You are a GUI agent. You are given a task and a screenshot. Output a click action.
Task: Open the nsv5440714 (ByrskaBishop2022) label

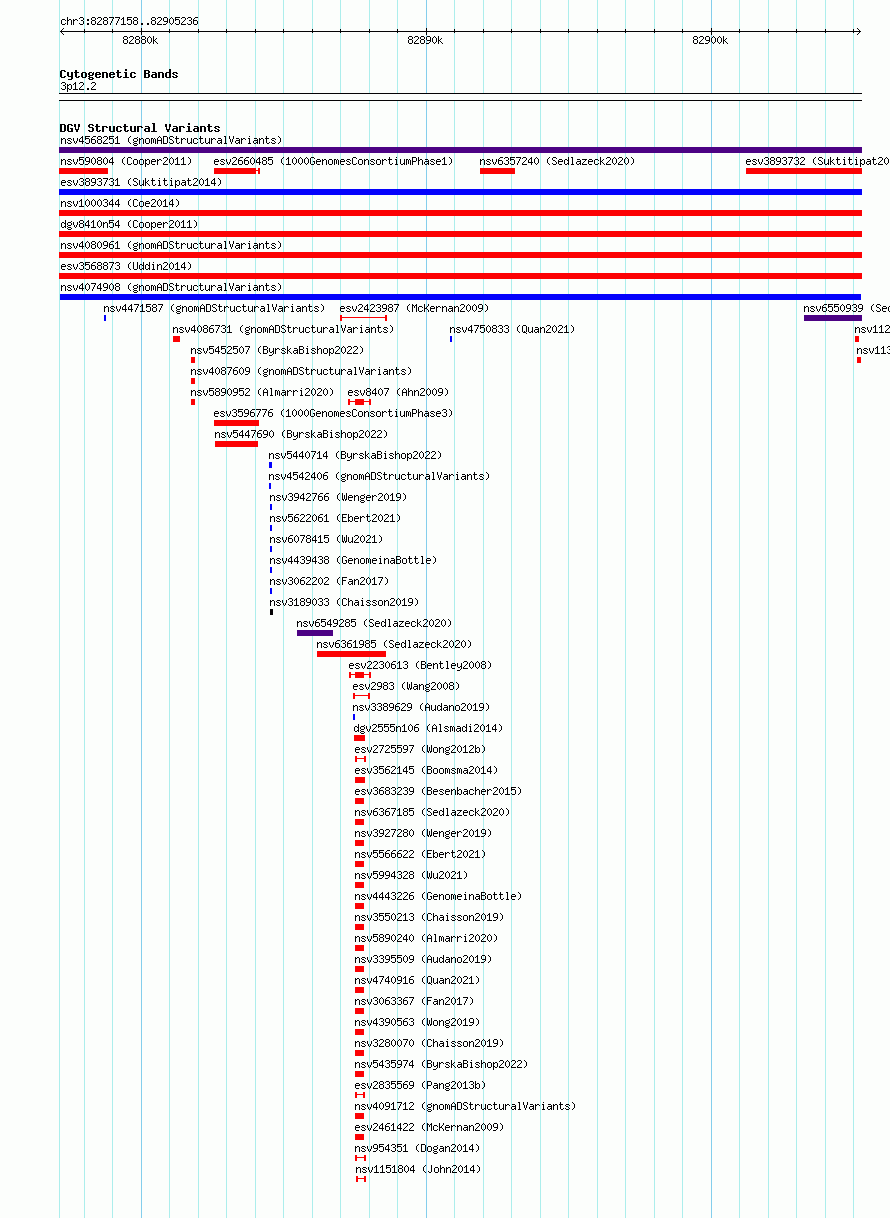click(x=355, y=455)
